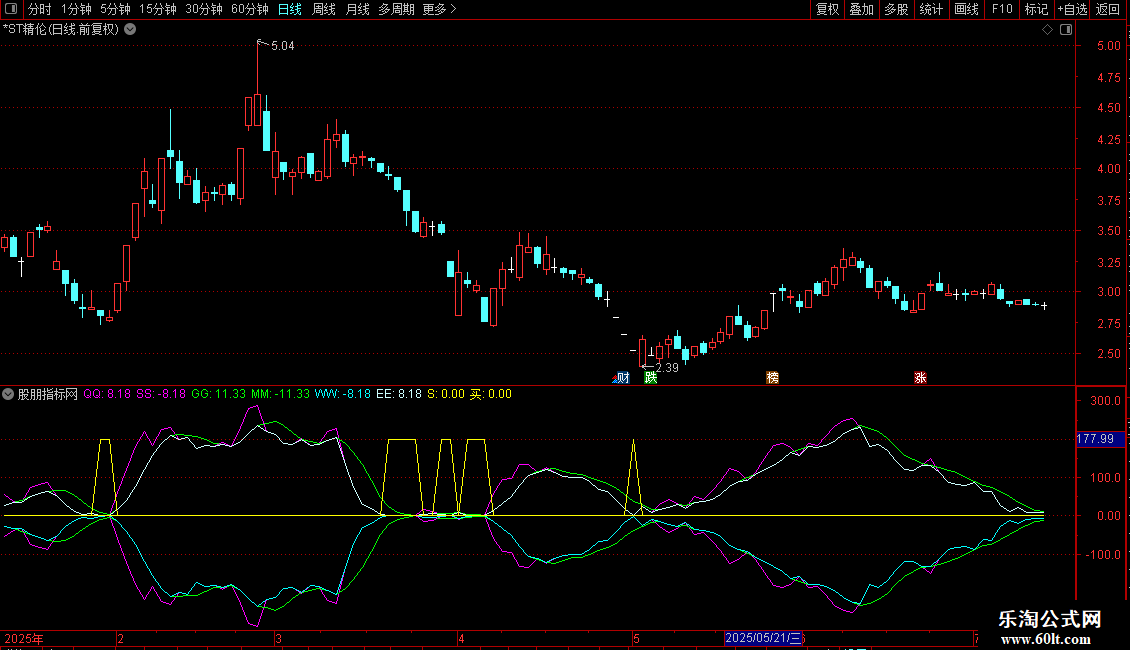This screenshot has width=1130, height=650.
Task: Toggle the side panel icon beside the diamond
Action: 1064,30
